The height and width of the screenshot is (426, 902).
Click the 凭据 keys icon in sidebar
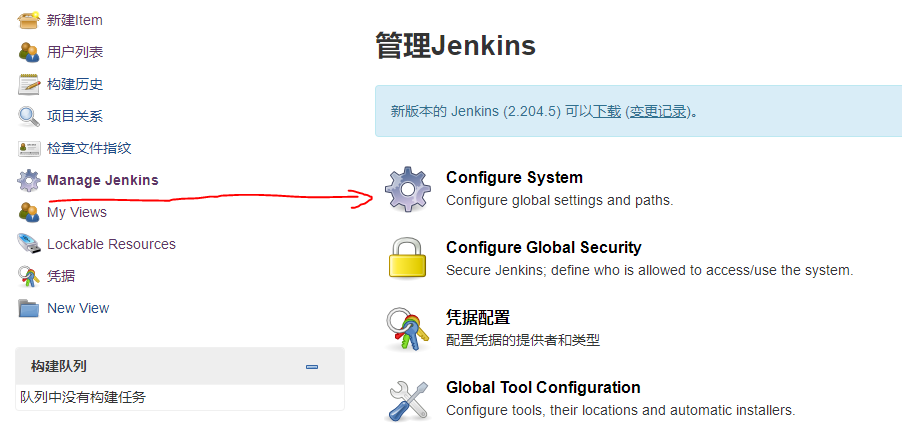click(x=29, y=277)
